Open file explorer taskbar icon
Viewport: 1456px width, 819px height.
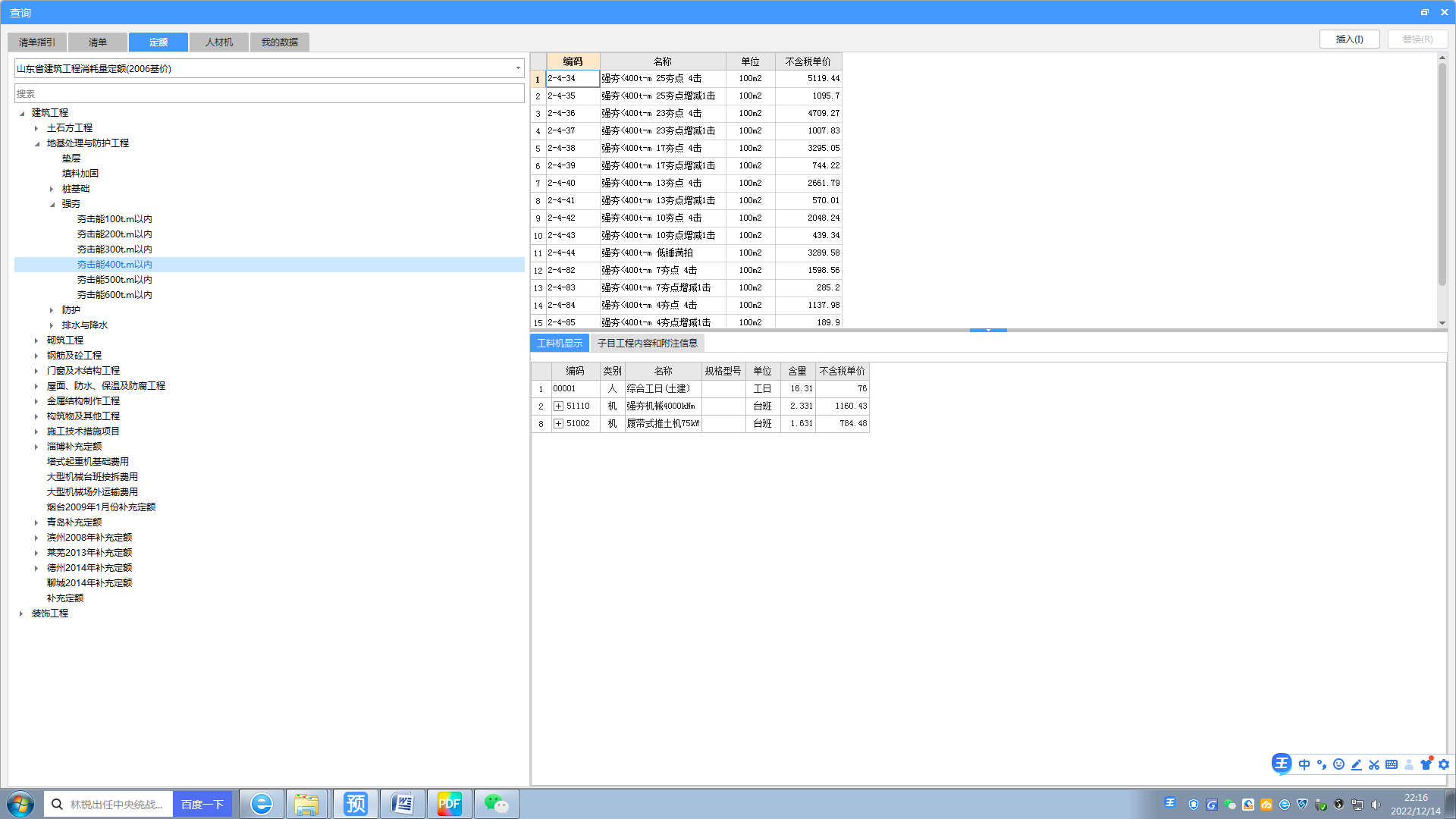coord(306,804)
